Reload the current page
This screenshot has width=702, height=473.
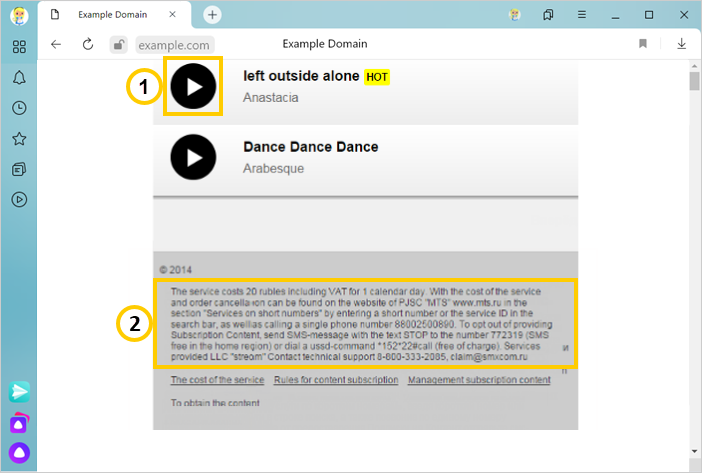(x=88, y=44)
